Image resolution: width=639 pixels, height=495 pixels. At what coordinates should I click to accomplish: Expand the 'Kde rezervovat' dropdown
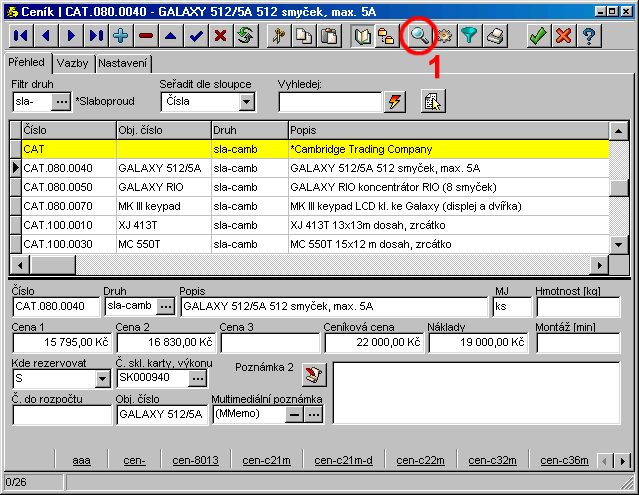[101, 379]
